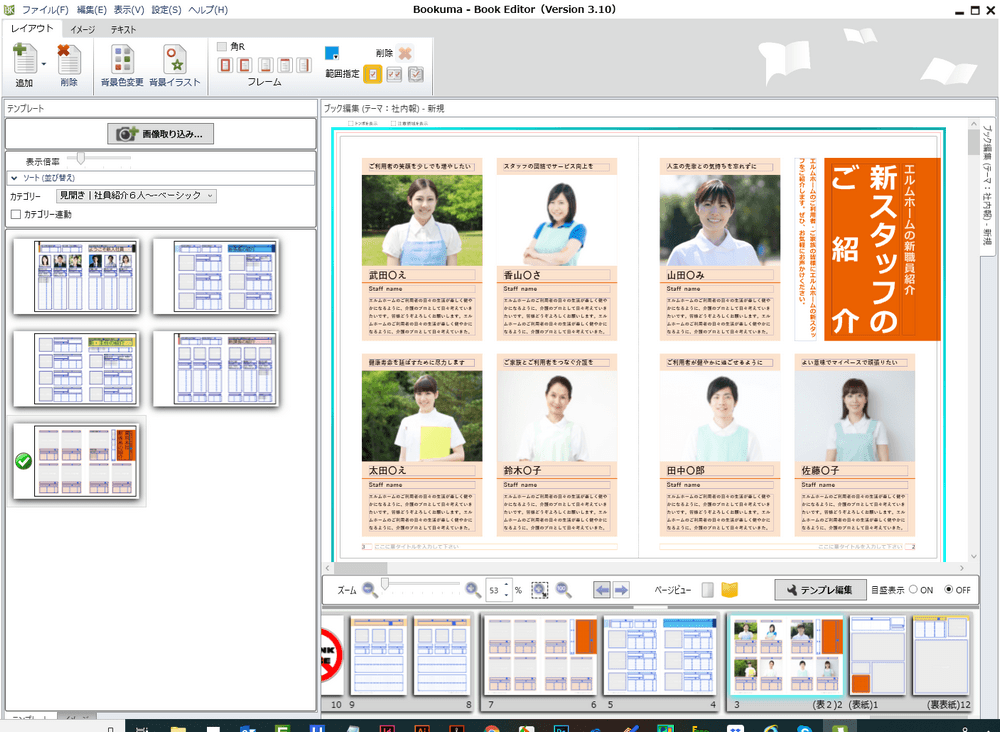Open the ファイル(F) menu
The width and height of the screenshot is (1000, 732).
point(45,9)
